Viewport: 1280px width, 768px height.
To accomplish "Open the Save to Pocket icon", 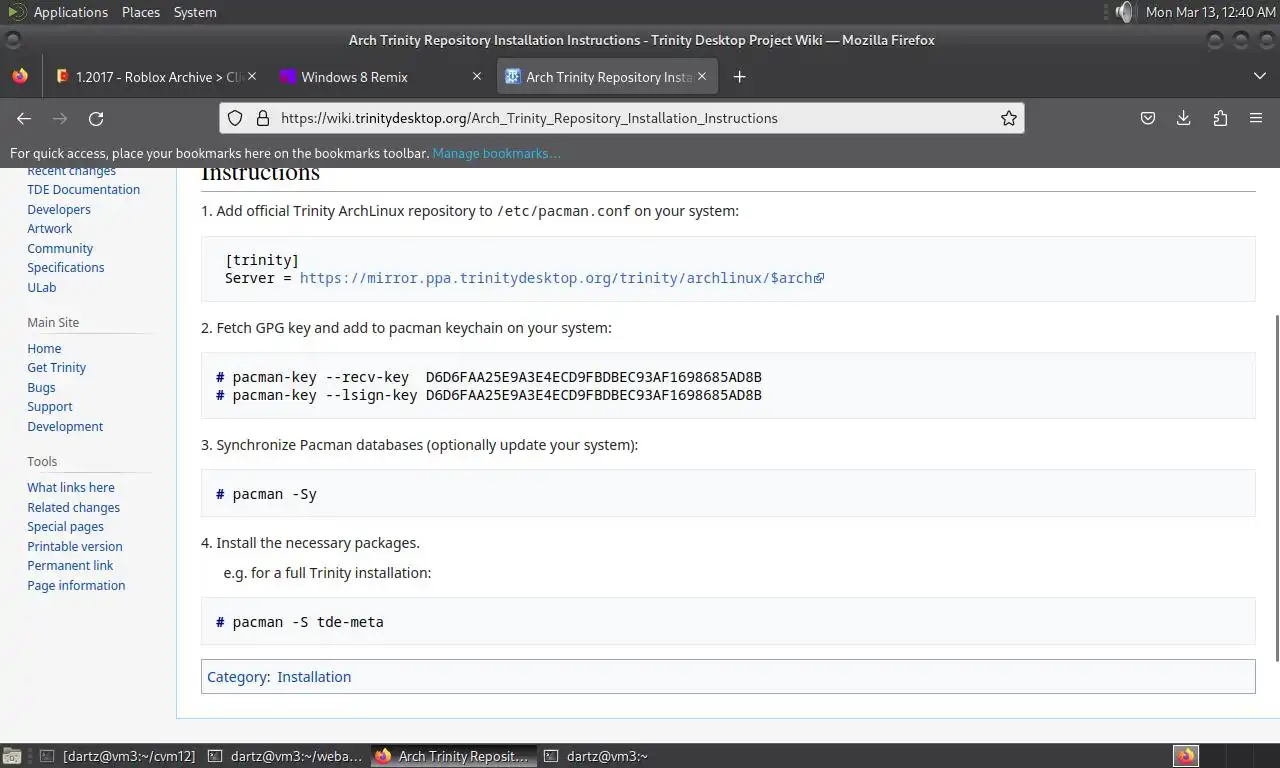I will click(x=1148, y=118).
